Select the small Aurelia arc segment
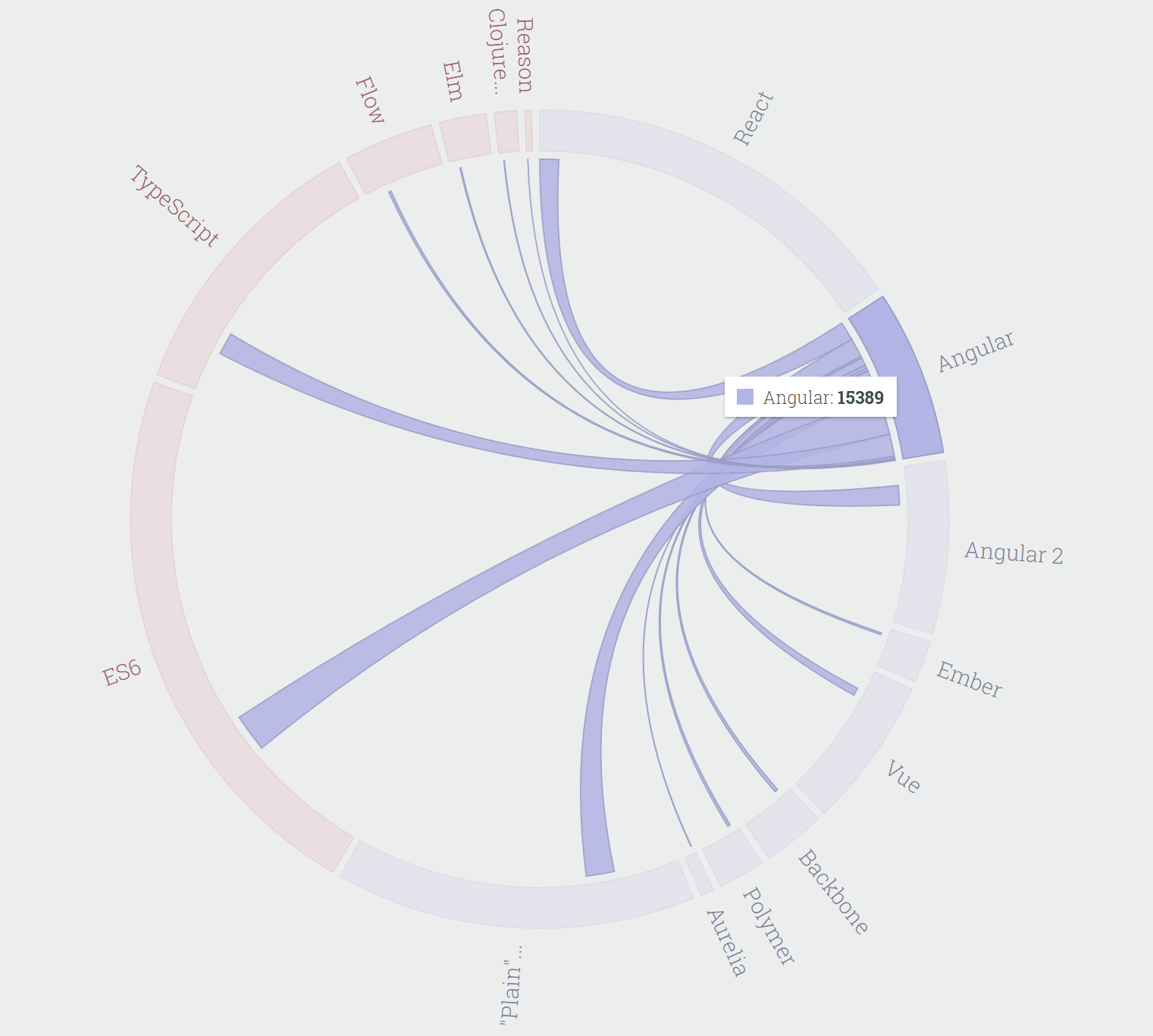Image resolution: width=1153 pixels, height=1036 pixels. coord(699,874)
